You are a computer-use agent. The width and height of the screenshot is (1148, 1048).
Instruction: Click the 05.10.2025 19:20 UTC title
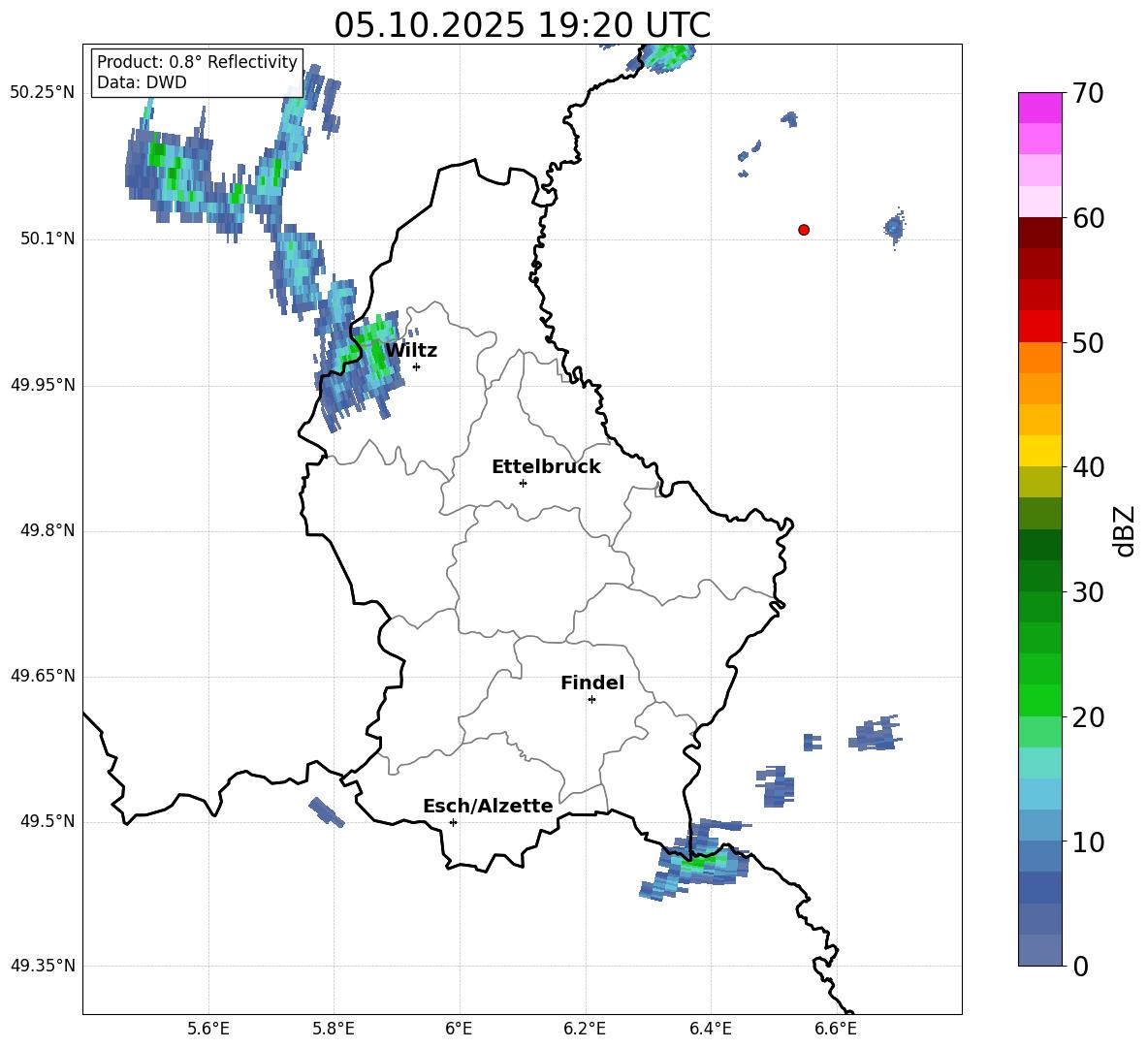point(522,25)
